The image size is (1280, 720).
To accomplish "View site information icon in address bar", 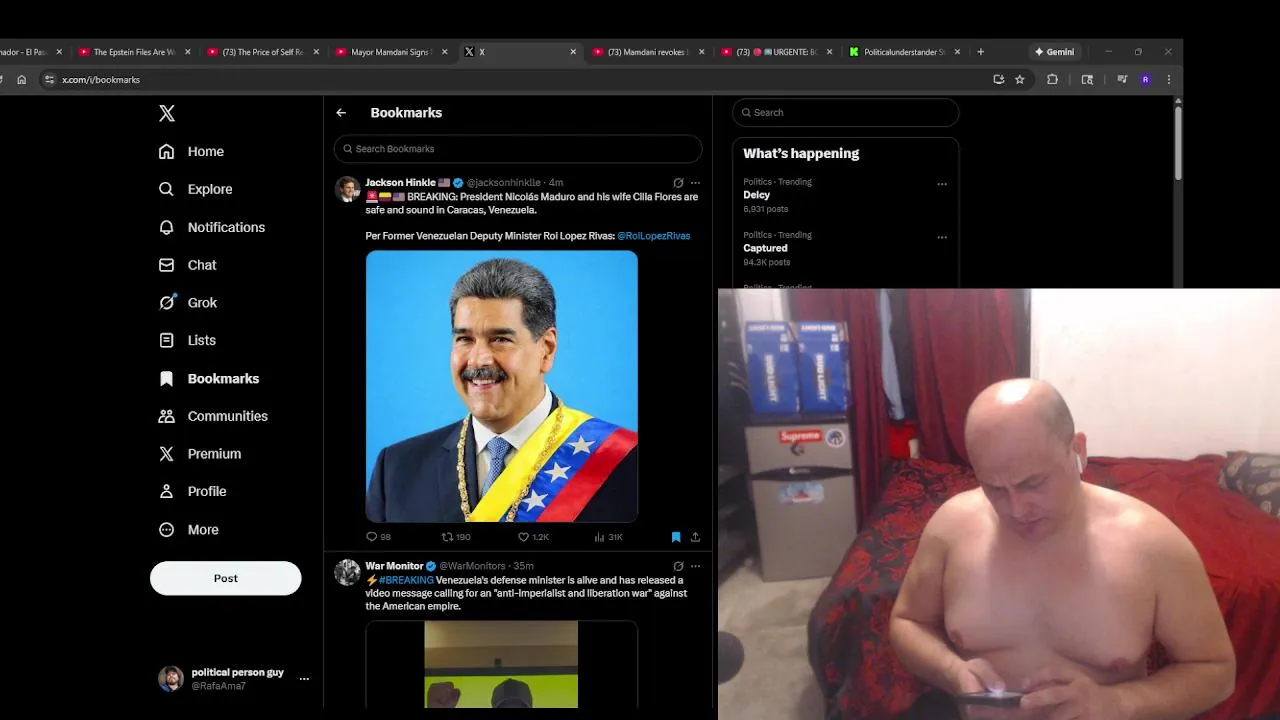I will 49,80.
